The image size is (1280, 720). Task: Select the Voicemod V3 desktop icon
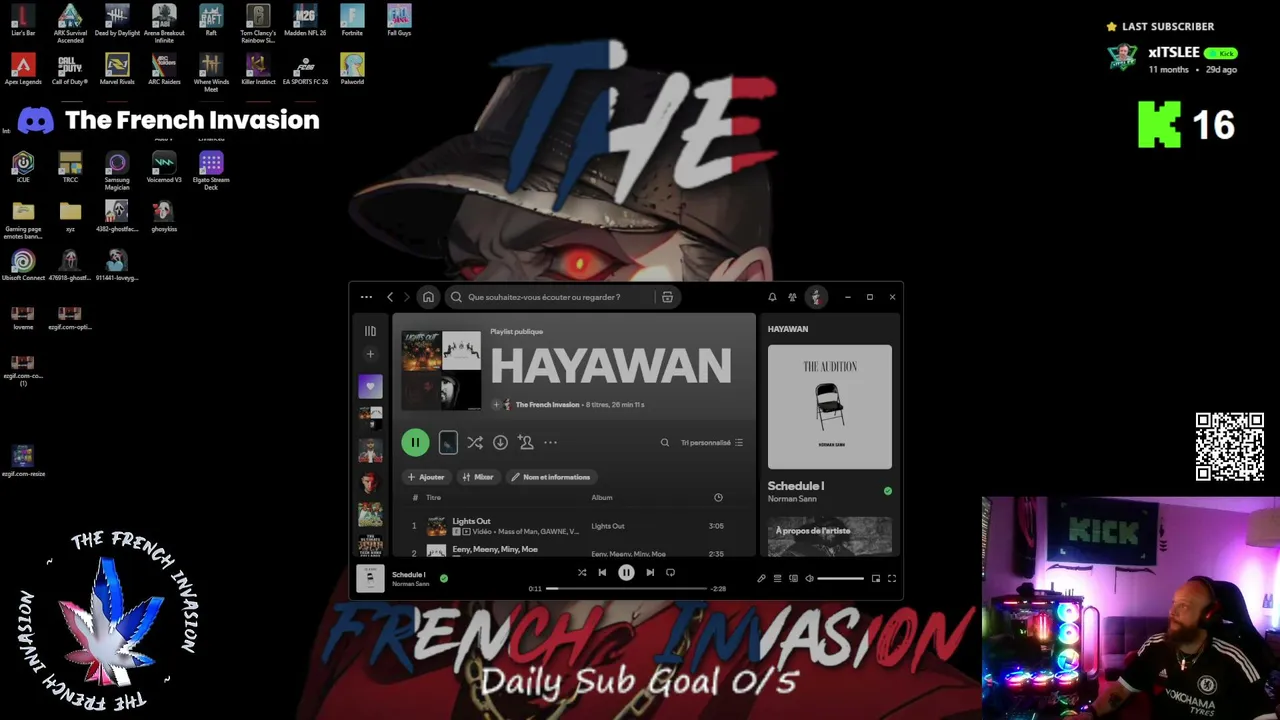(164, 167)
